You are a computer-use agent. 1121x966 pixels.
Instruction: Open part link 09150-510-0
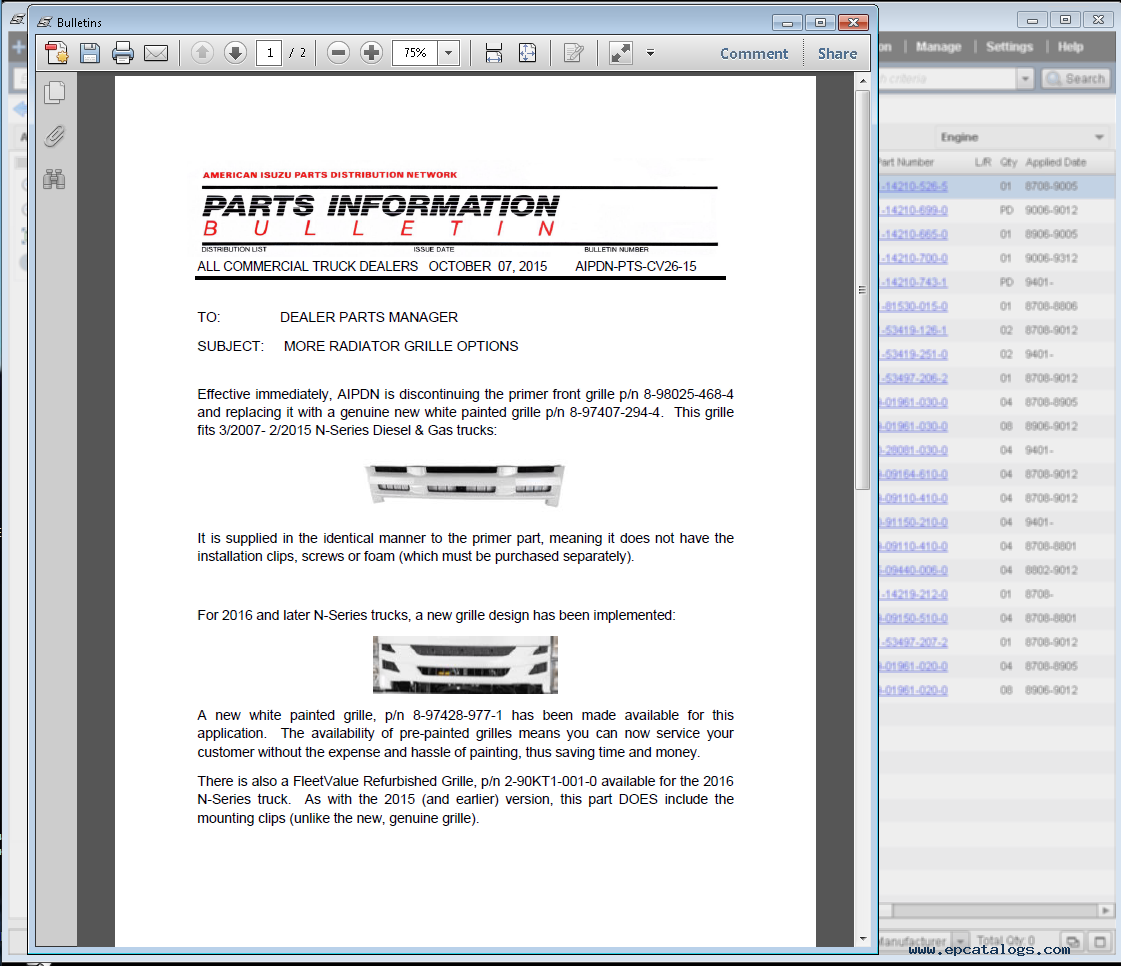coord(914,618)
